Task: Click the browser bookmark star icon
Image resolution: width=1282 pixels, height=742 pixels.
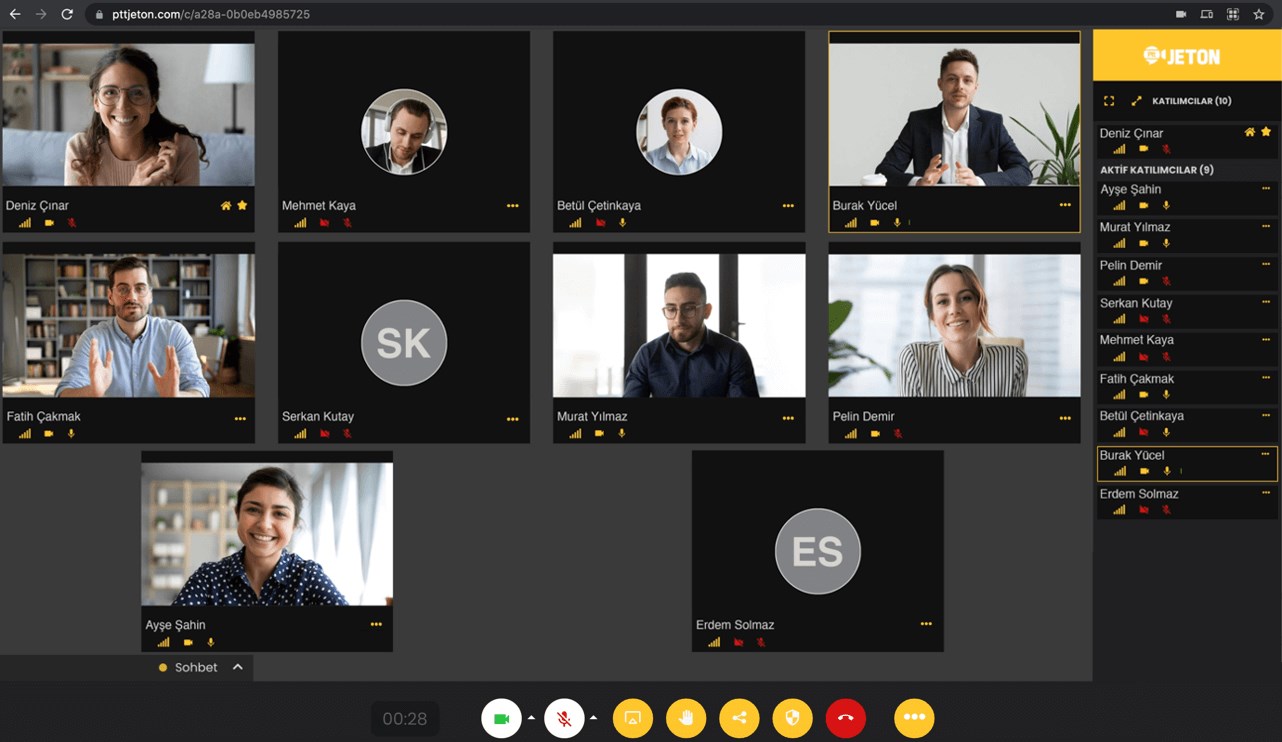Action: pos(1259,14)
